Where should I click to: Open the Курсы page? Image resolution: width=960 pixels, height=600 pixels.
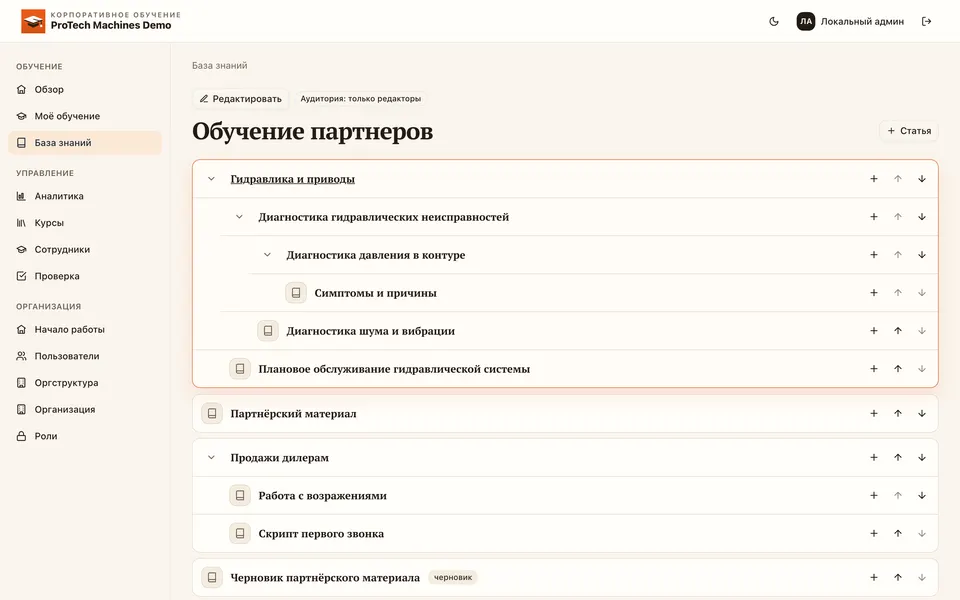[84, 223]
